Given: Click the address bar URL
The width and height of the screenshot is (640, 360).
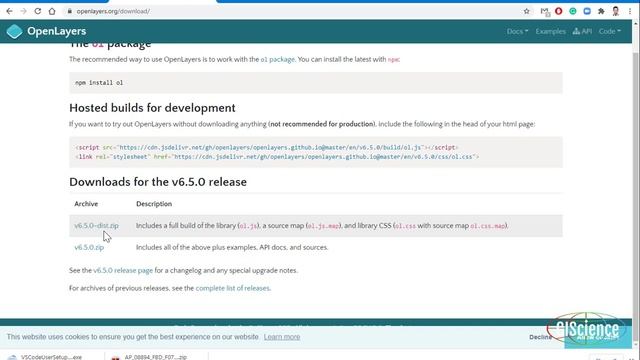Looking at the screenshot, I should pos(113,11).
